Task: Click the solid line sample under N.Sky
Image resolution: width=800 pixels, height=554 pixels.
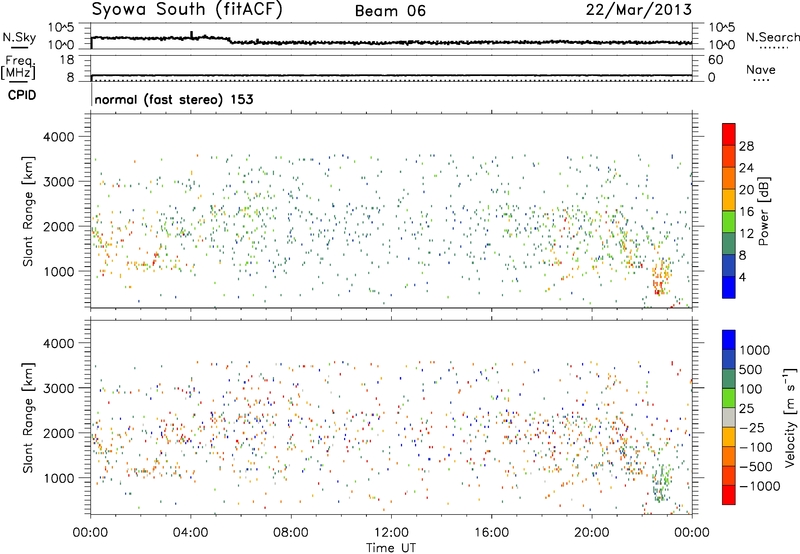Action: (x=19, y=47)
